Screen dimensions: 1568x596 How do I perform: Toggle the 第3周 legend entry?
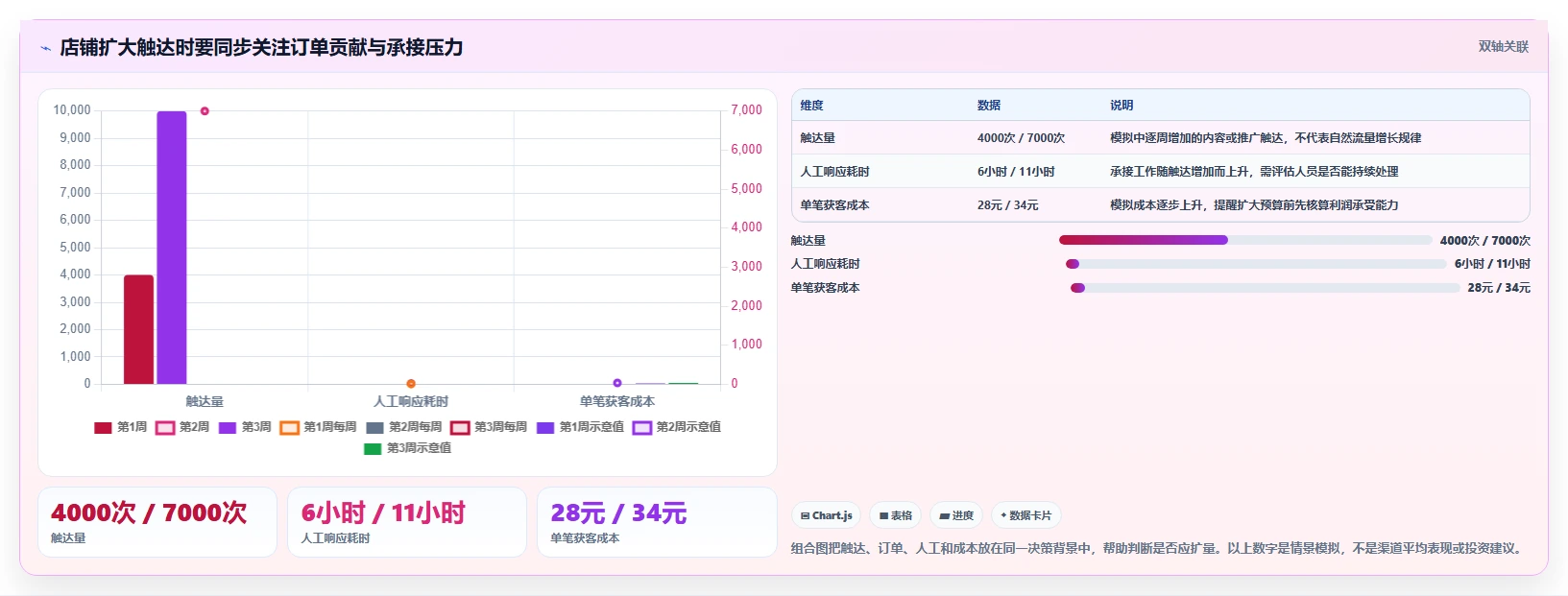click(x=245, y=427)
